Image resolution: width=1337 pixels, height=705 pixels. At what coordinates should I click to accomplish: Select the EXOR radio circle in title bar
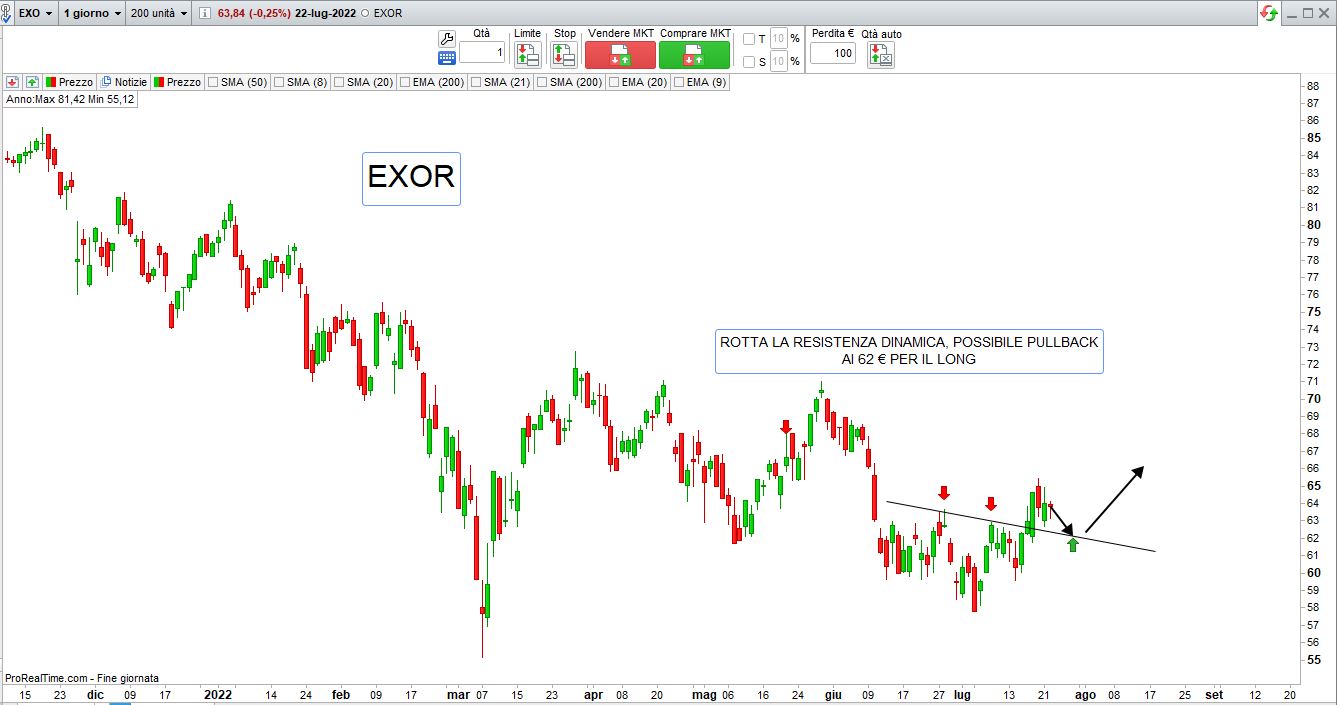[x=364, y=14]
